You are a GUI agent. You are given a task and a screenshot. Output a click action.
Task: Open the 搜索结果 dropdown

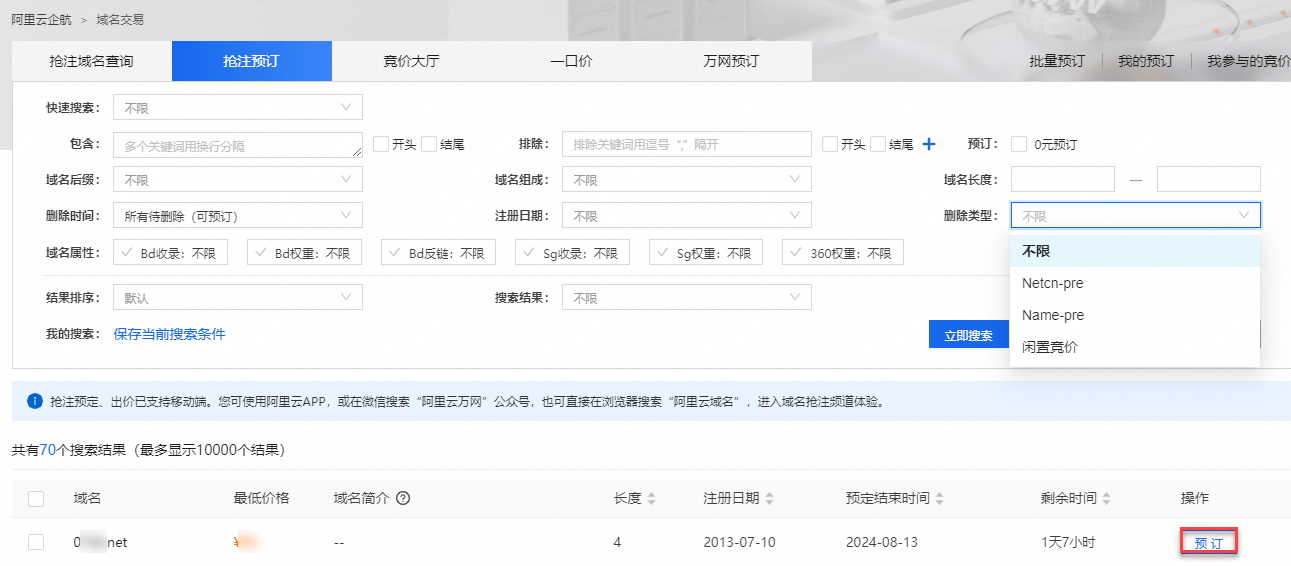tap(687, 297)
